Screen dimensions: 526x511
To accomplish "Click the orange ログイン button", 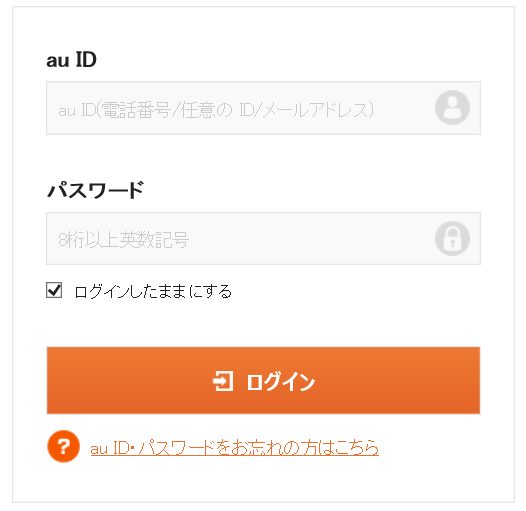I will [x=263, y=380].
